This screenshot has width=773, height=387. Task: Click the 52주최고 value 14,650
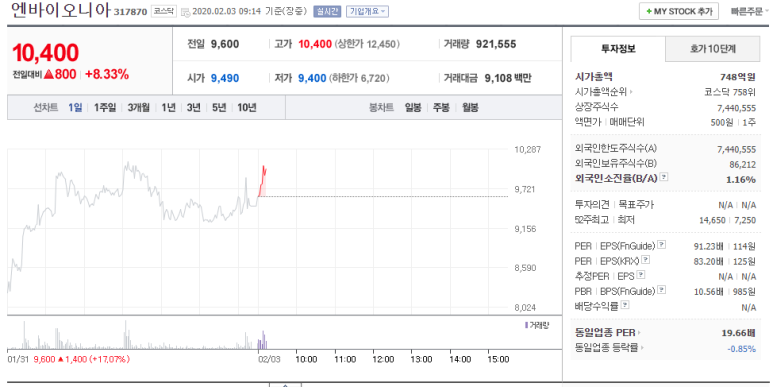pyautogui.click(x=712, y=220)
